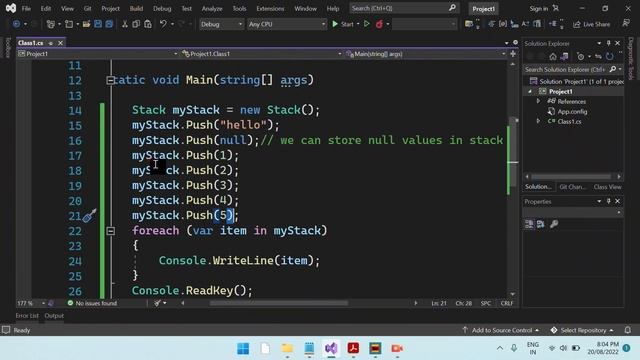Viewport: 640px width, 360px height.
Task: Collapse the Project1 node in Solution Explorer
Action: [530, 91]
